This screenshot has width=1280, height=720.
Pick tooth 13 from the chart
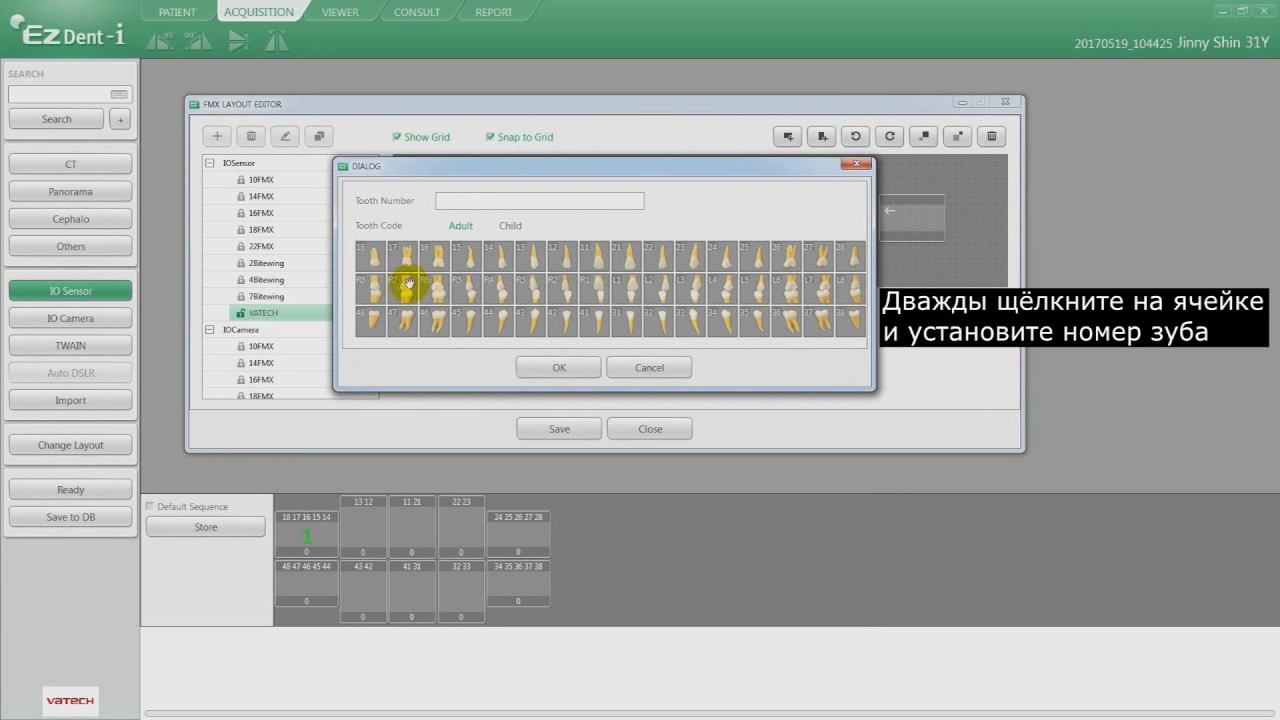(530, 255)
